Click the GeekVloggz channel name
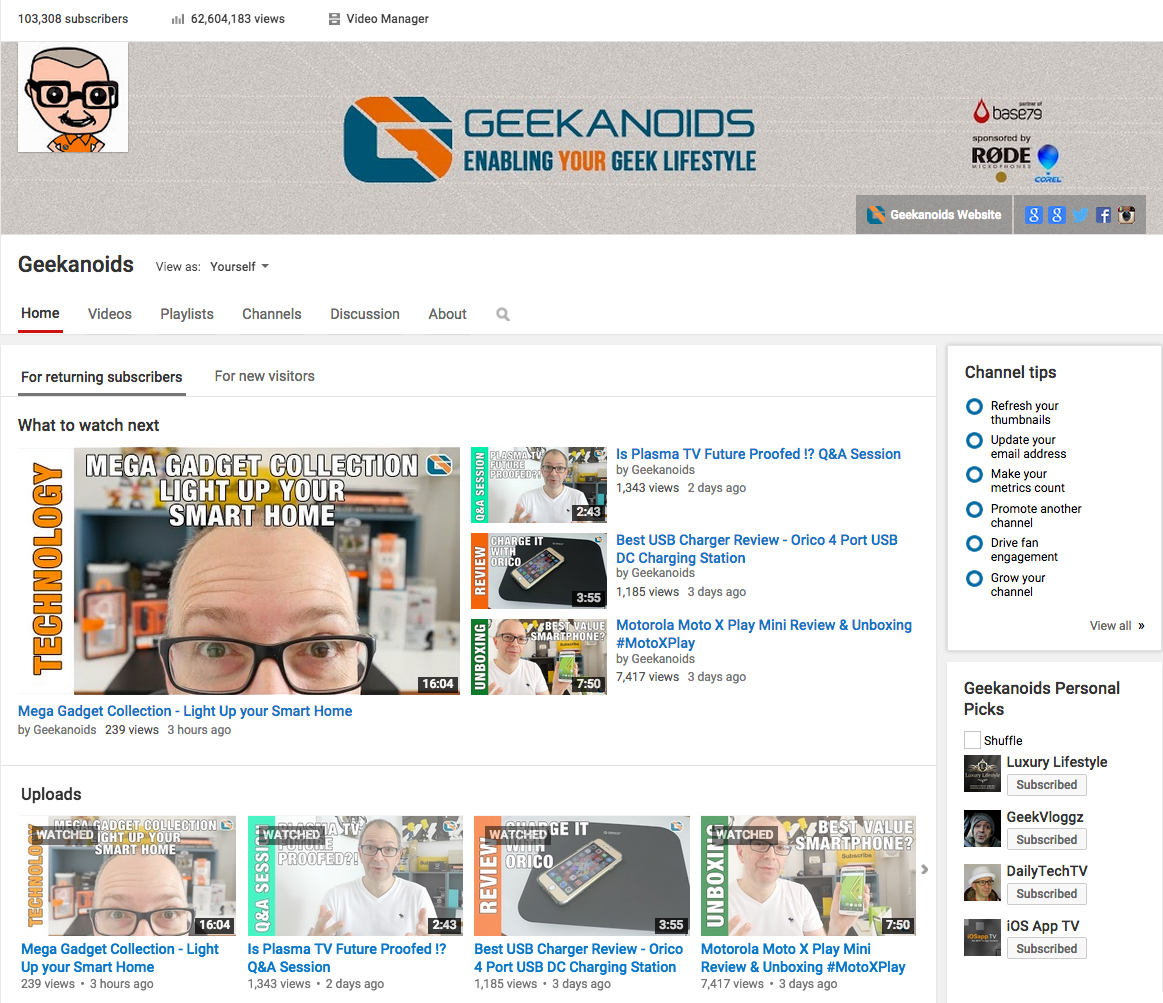 pyautogui.click(x=1044, y=817)
